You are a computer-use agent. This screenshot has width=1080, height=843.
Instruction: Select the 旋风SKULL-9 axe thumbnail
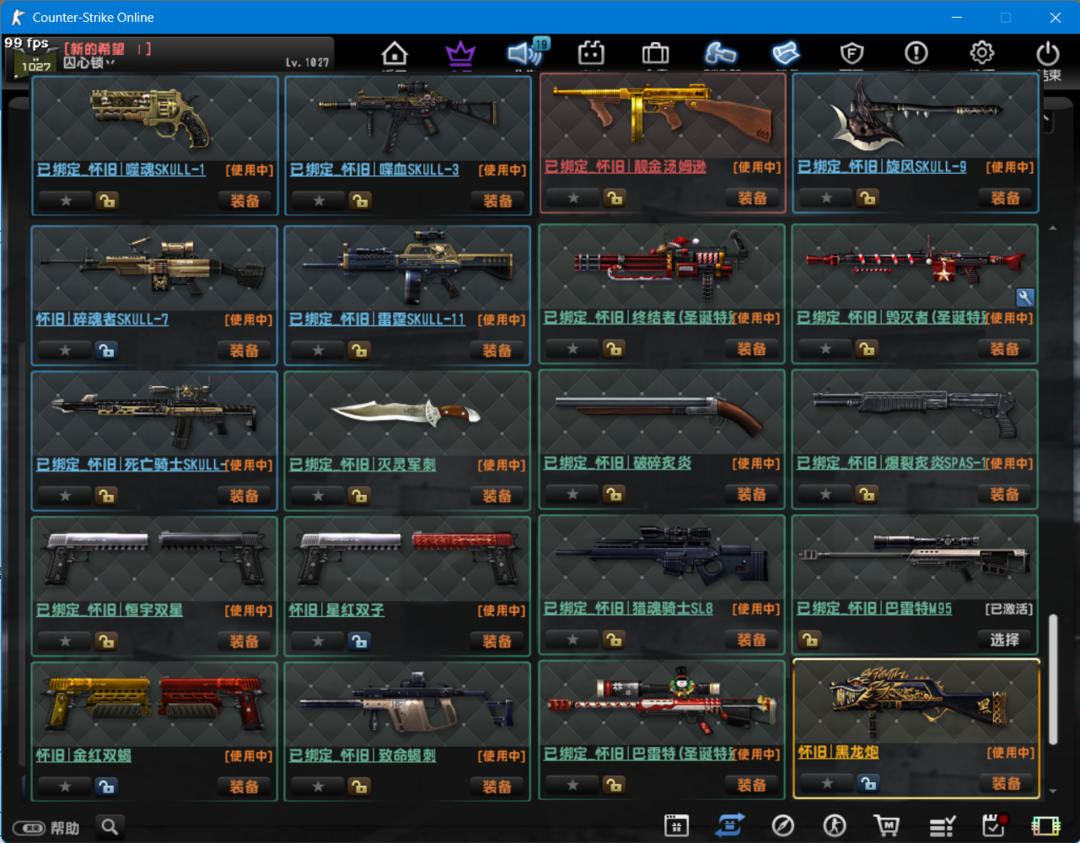click(915, 115)
